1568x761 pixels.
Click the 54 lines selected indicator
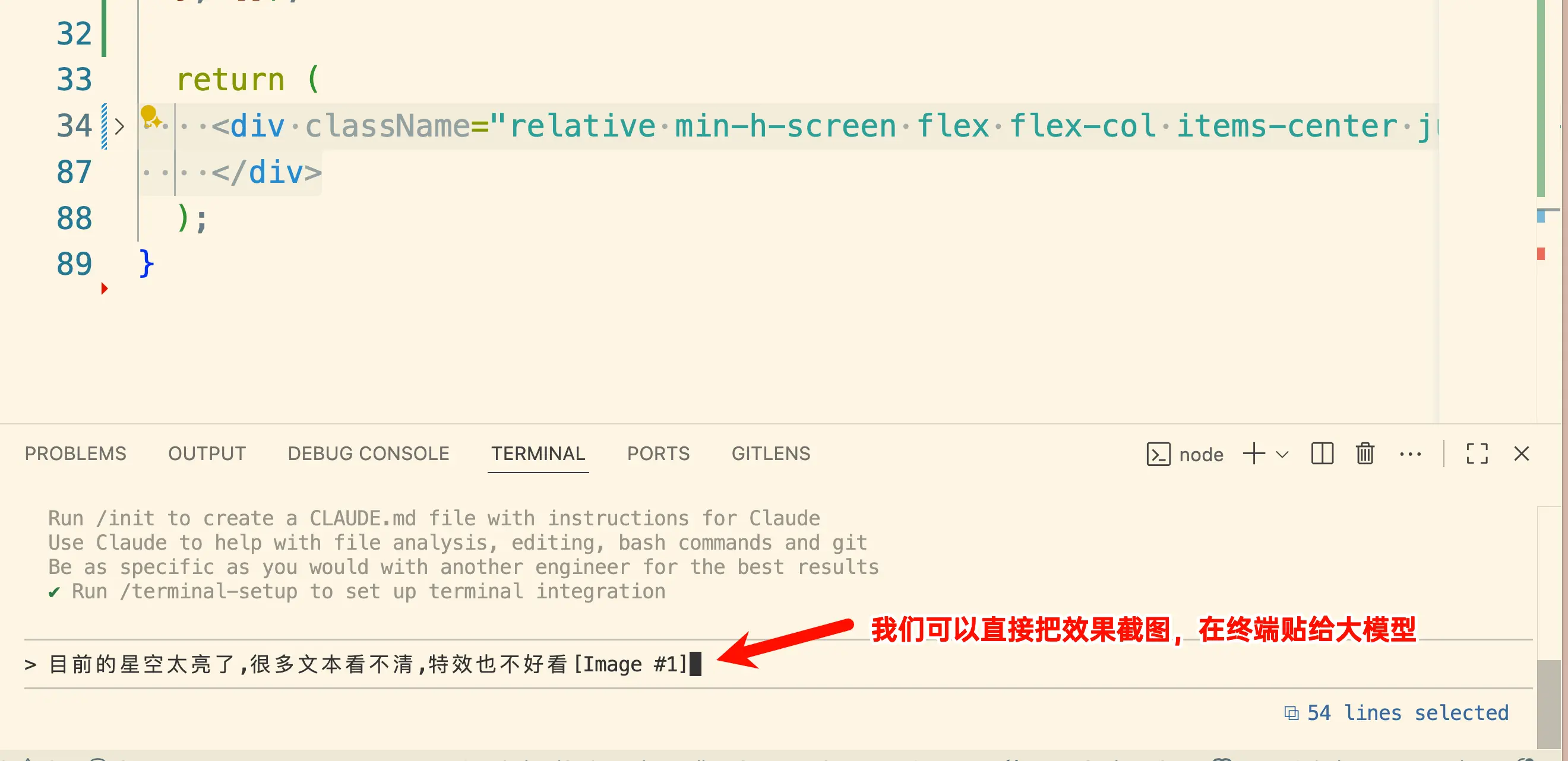[1407, 713]
